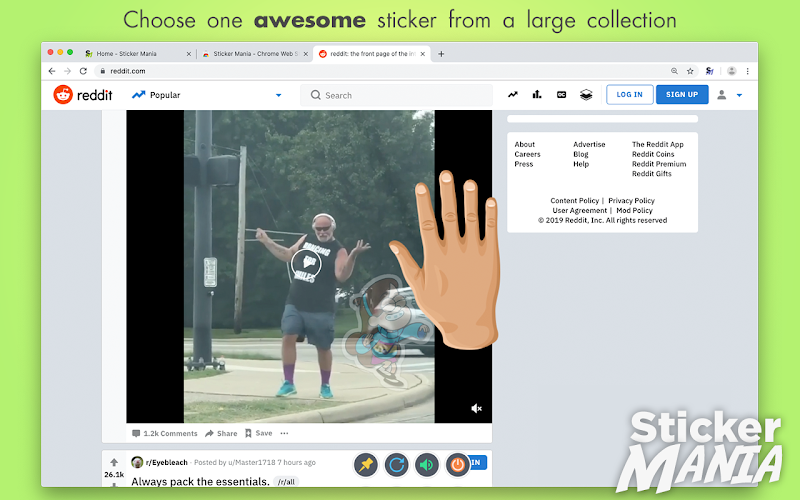Viewport: 800px width, 500px height.
Task: Close the Chrome Web Store tab
Action: click(x=306, y=54)
